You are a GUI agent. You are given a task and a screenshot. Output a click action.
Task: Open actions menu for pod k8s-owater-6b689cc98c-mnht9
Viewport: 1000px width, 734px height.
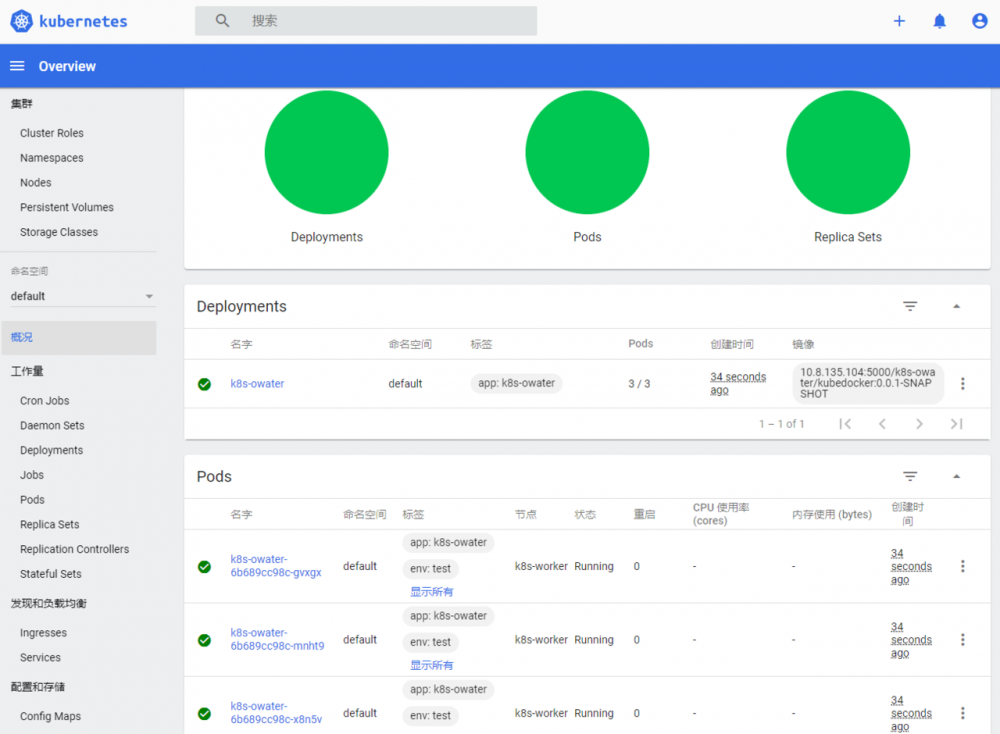coord(963,639)
